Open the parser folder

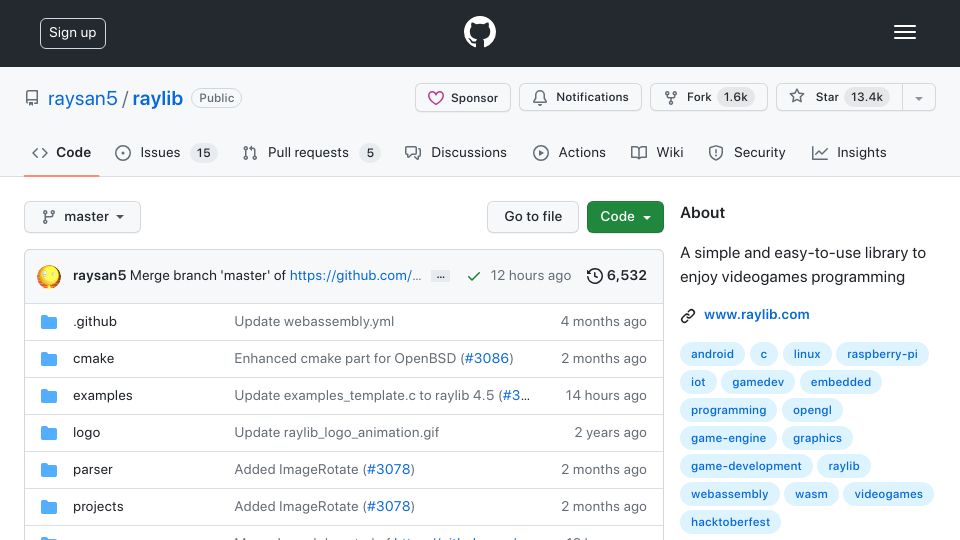point(92,470)
